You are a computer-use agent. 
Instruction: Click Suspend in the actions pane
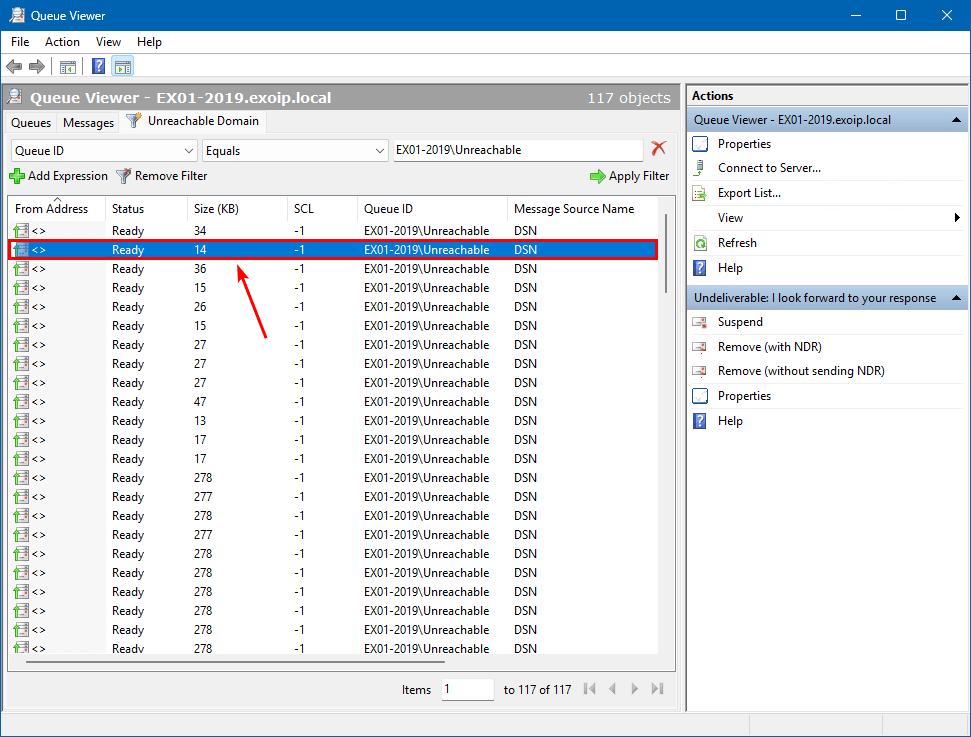[x=740, y=322]
